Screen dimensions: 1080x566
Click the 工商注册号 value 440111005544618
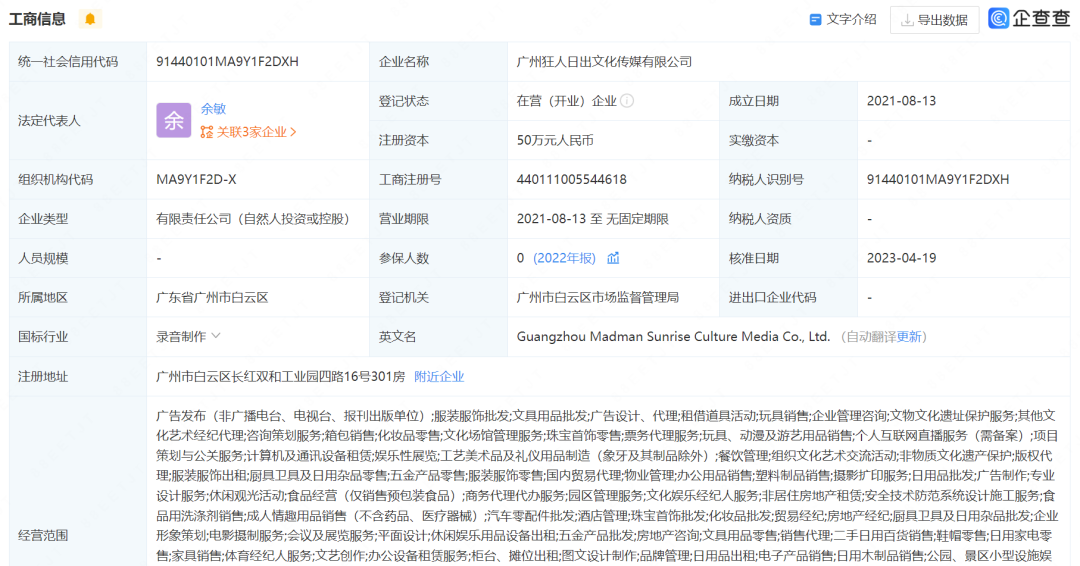pos(572,180)
